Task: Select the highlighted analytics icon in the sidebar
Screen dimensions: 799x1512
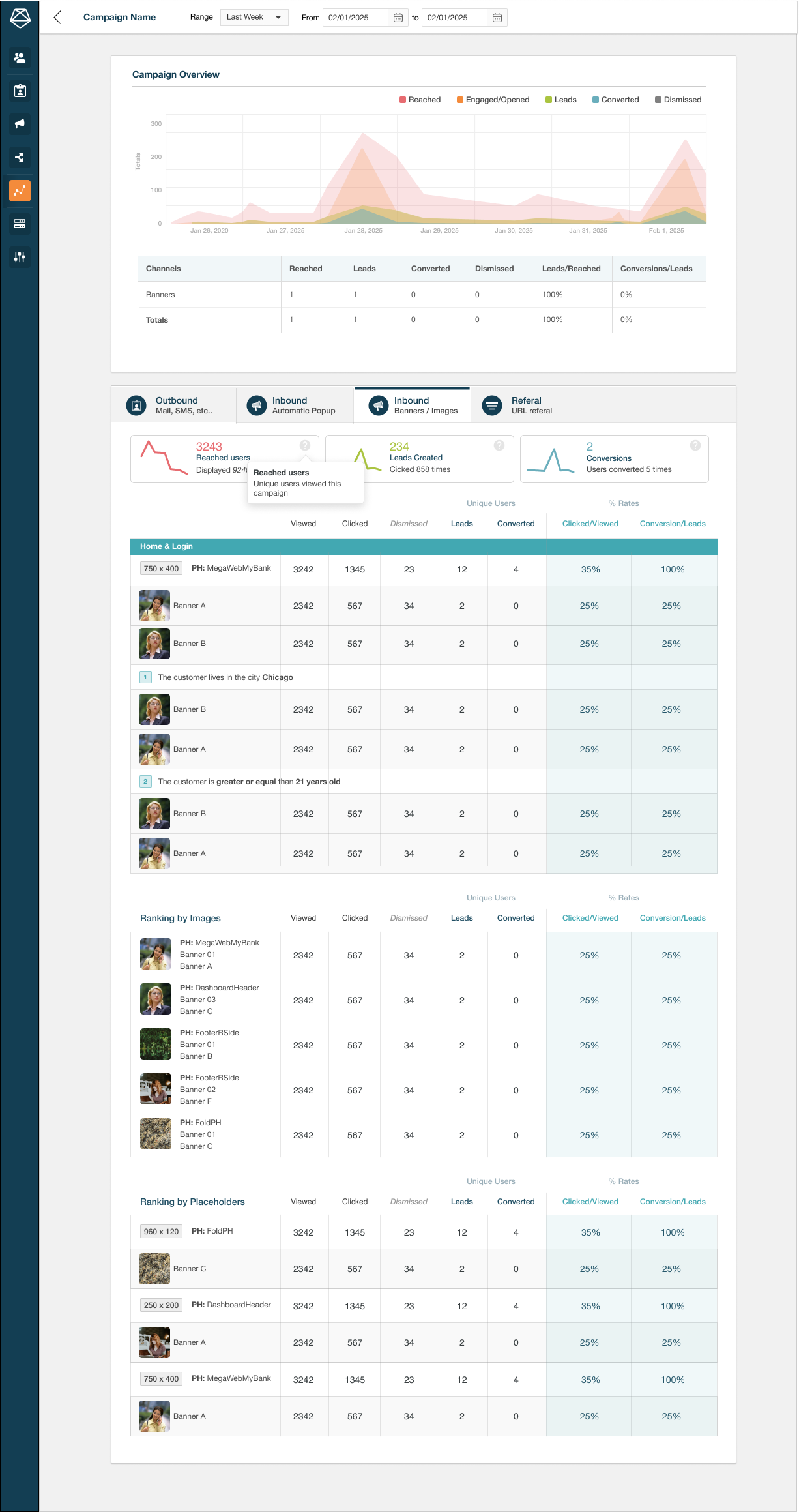Action: click(20, 190)
